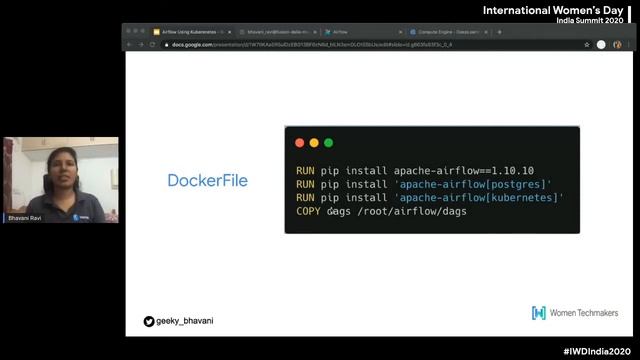Click the lock icon in the address bar

tap(167, 44)
